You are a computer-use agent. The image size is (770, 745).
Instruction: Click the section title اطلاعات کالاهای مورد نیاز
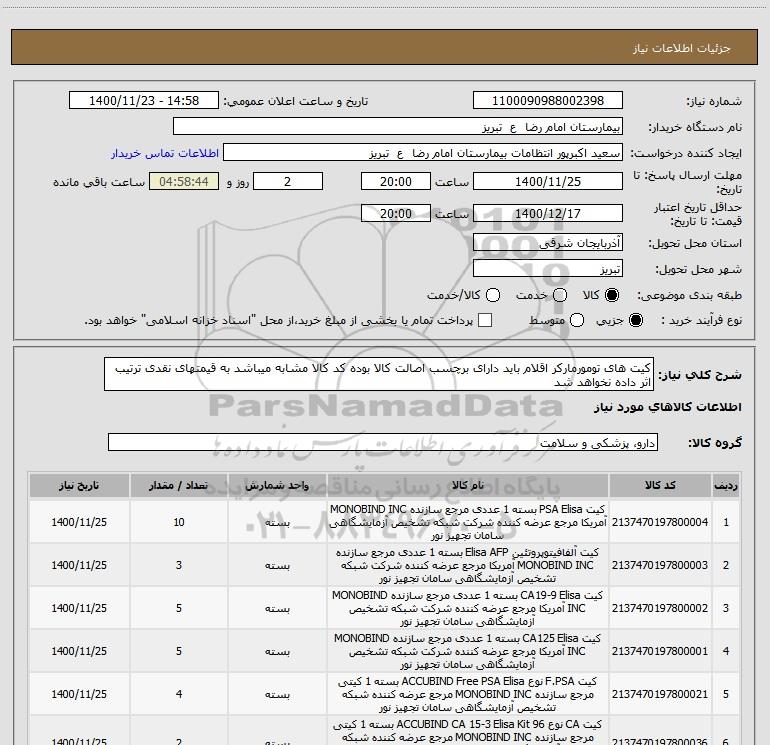point(667,407)
